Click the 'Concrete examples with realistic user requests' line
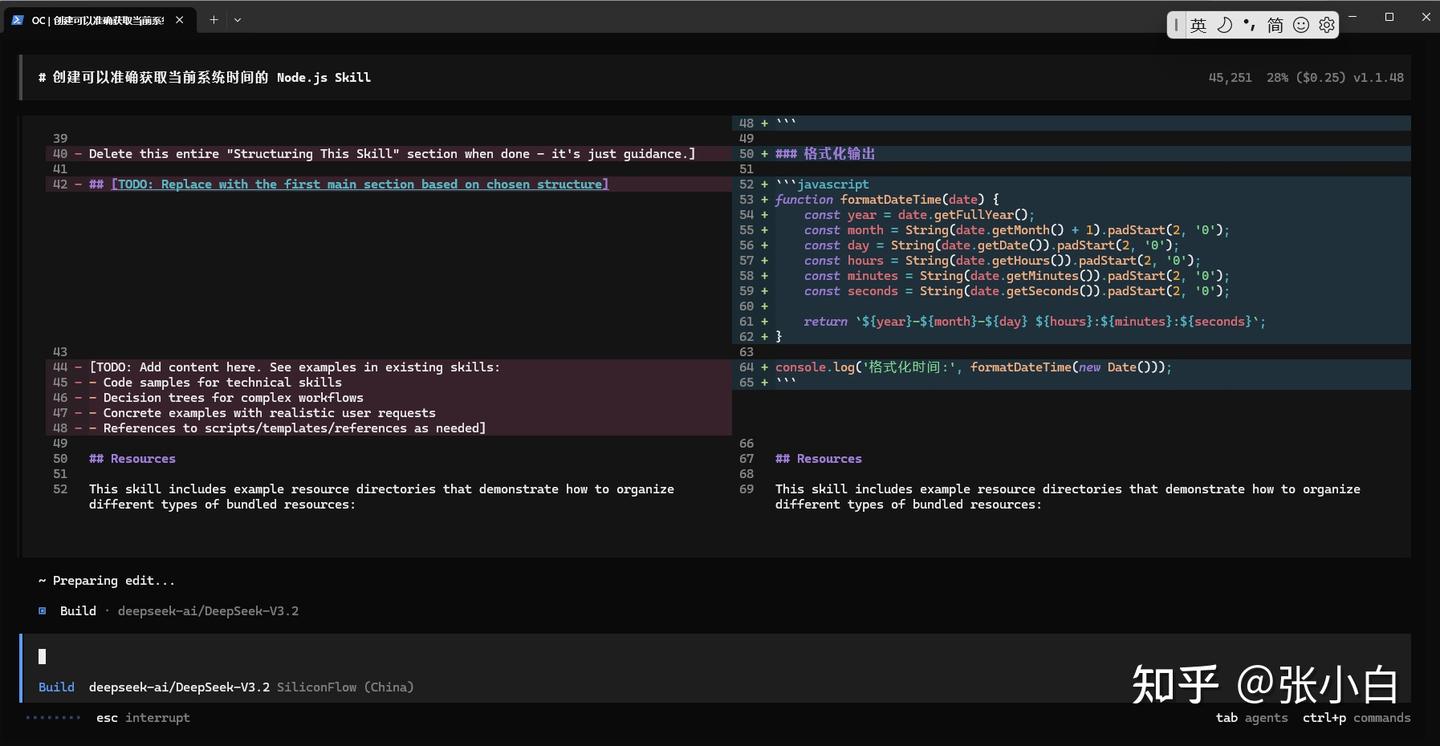Image resolution: width=1440 pixels, height=746 pixels. tap(262, 412)
